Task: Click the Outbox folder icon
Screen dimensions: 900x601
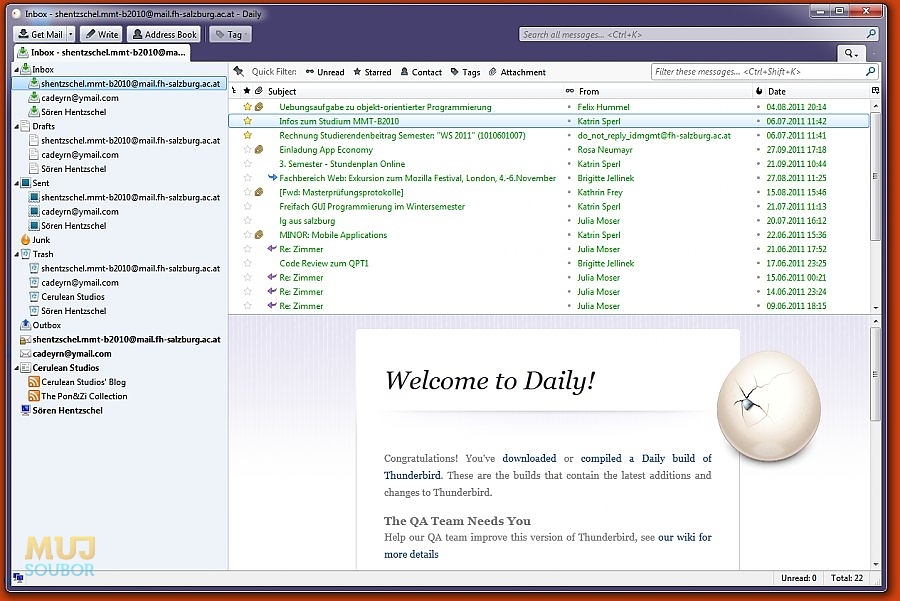Action: pyautogui.click(x=25, y=325)
